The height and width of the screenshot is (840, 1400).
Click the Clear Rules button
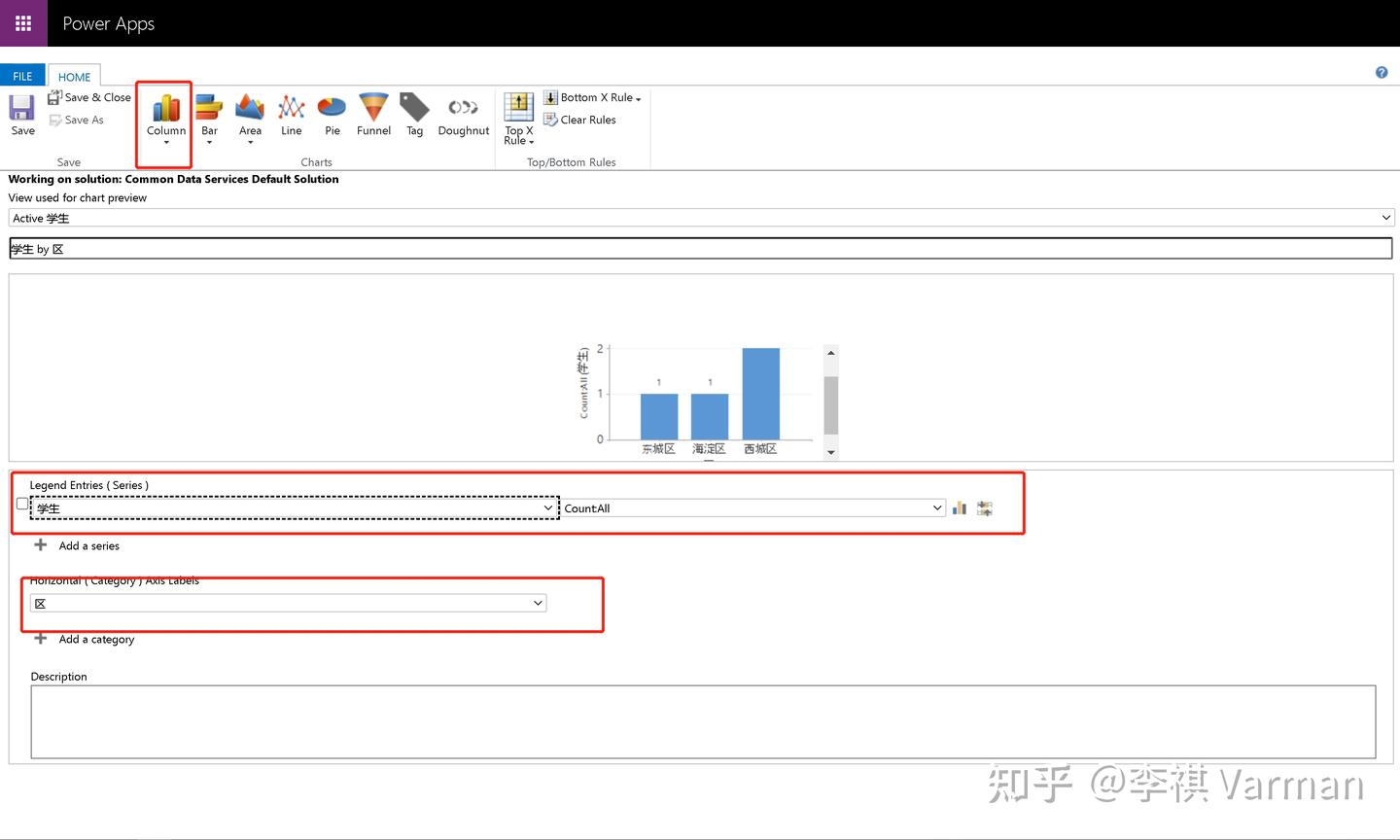pyautogui.click(x=579, y=120)
